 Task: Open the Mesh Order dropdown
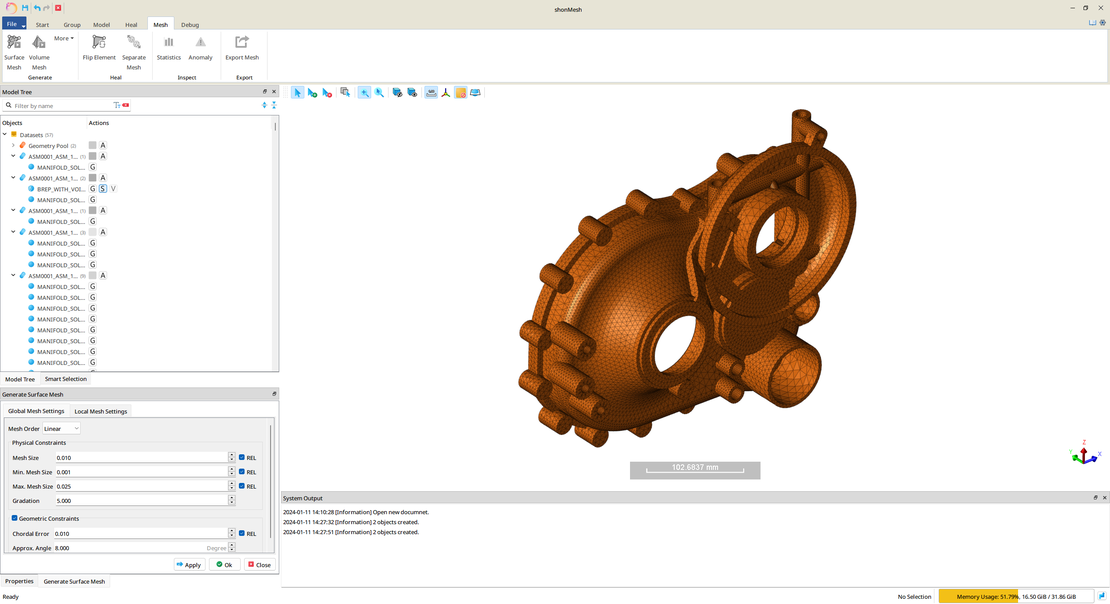pos(61,429)
